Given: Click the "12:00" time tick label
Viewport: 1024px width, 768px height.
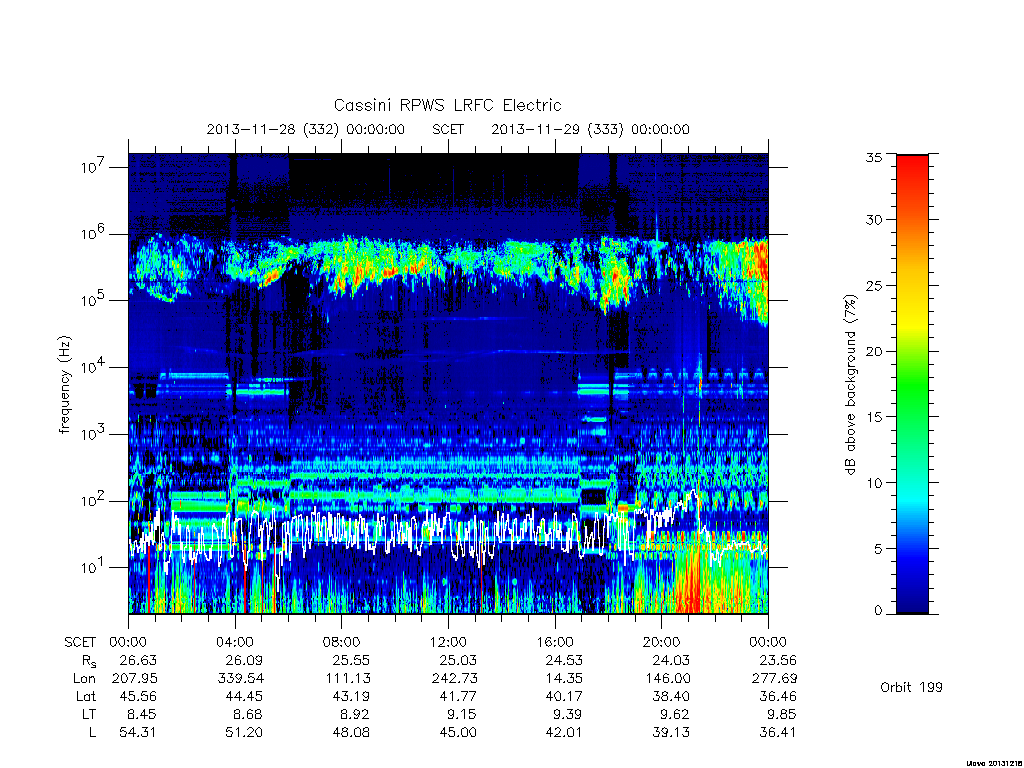Looking at the screenshot, I should pos(448,642).
